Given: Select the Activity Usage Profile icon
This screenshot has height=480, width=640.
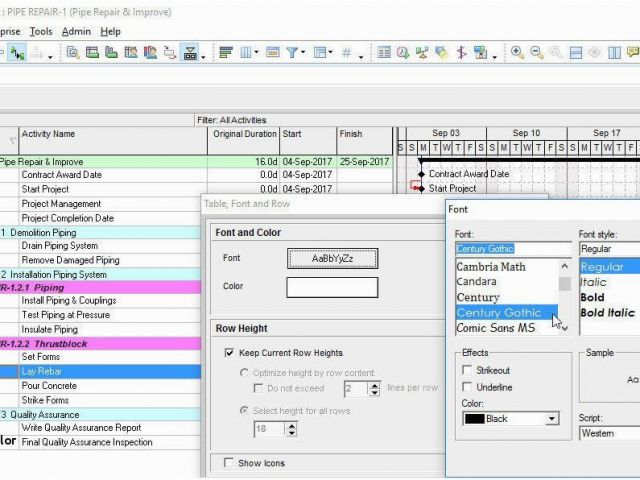Looking at the screenshot, I should [111, 53].
